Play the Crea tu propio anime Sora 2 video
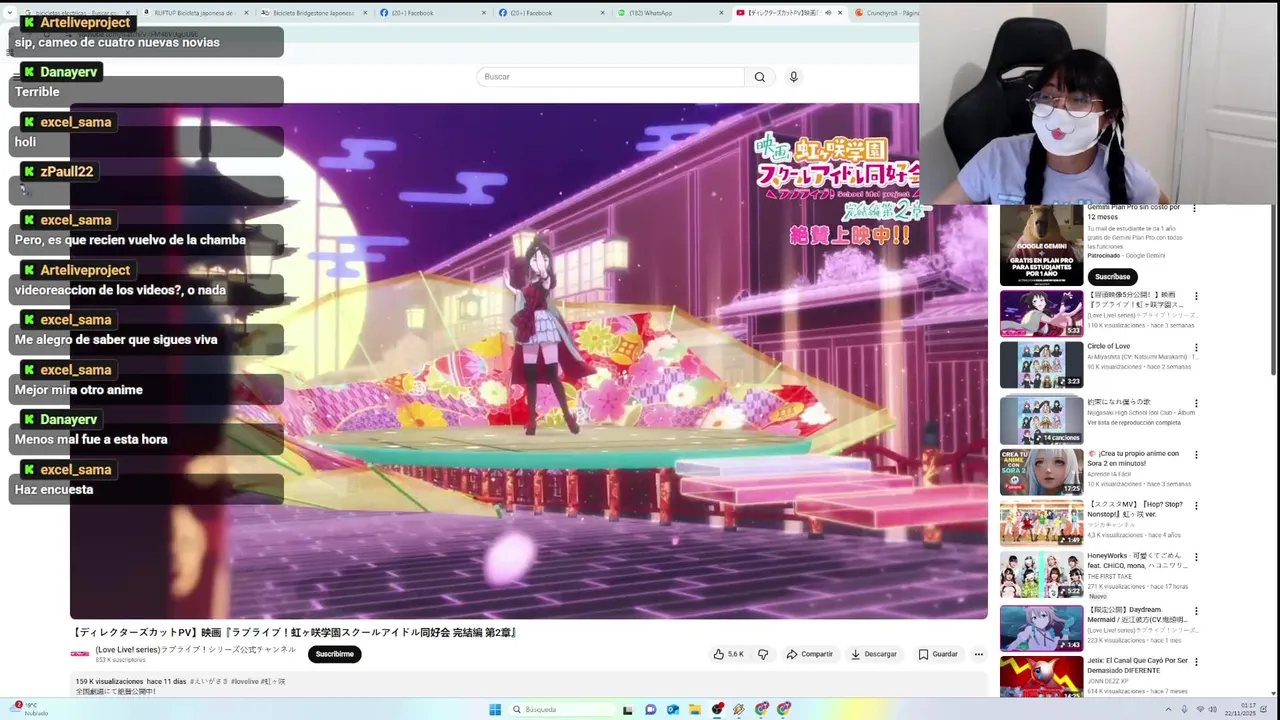This screenshot has width=1280, height=720. point(1041,472)
